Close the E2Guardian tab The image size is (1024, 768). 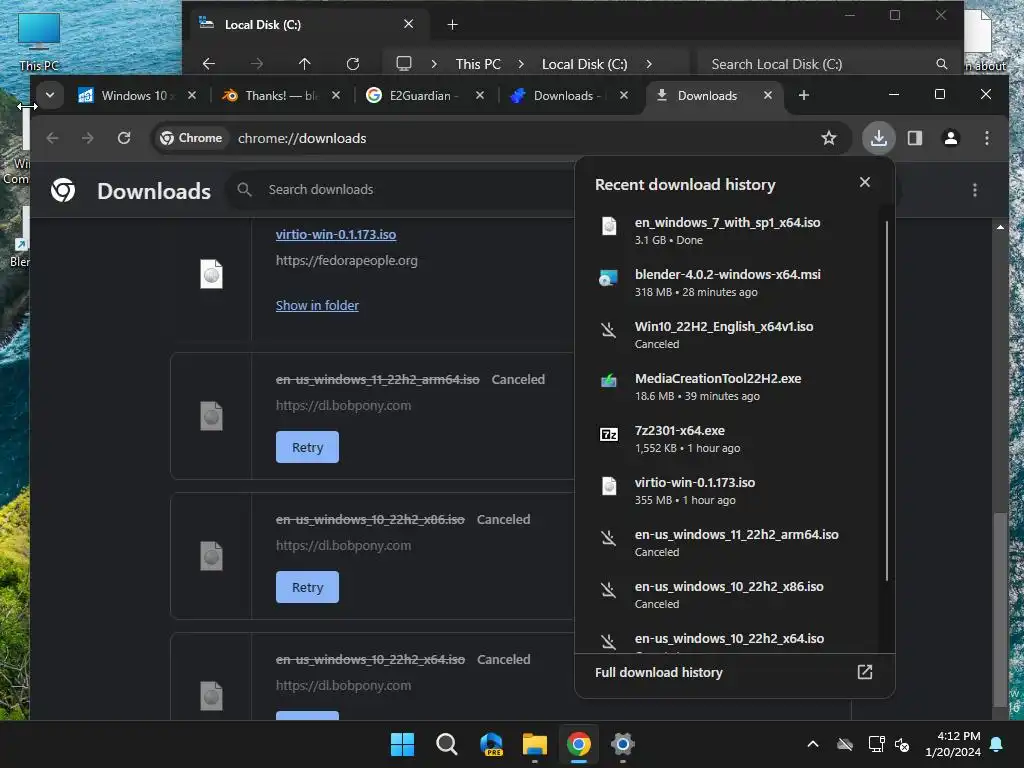point(480,95)
